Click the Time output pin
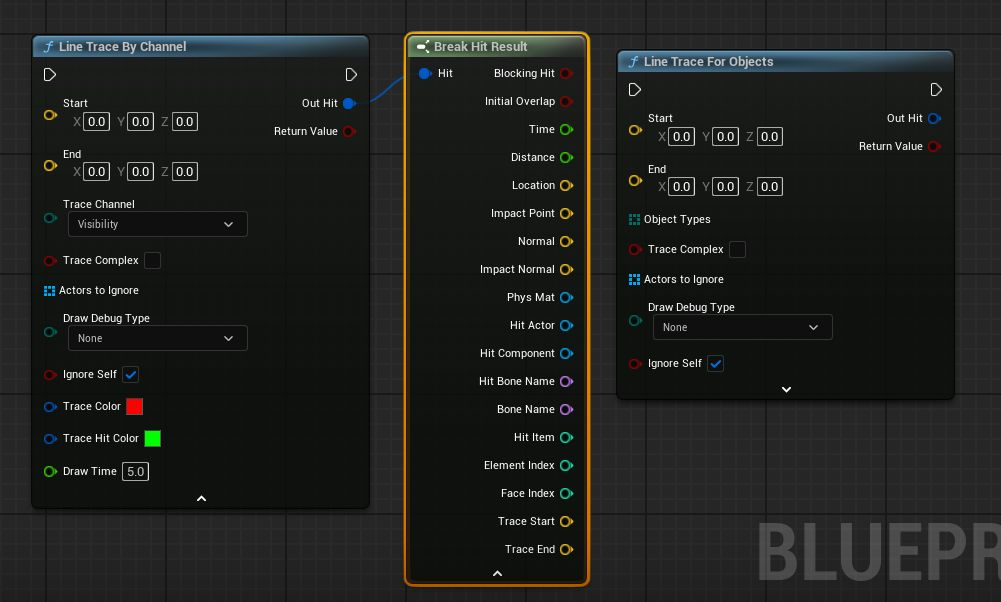The width and height of the screenshot is (1001, 602). pyautogui.click(x=566, y=130)
